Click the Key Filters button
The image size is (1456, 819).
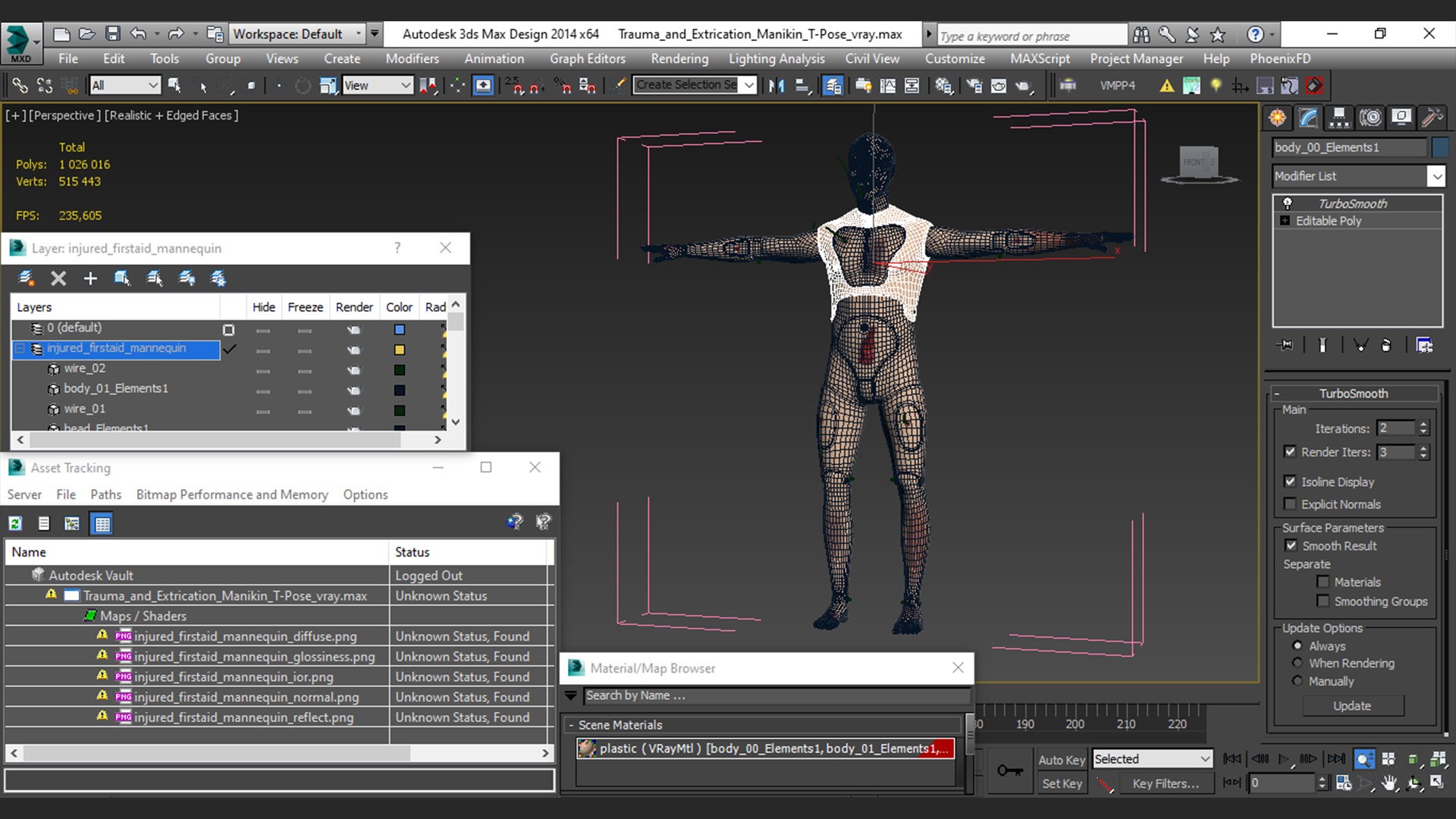click(1166, 783)
